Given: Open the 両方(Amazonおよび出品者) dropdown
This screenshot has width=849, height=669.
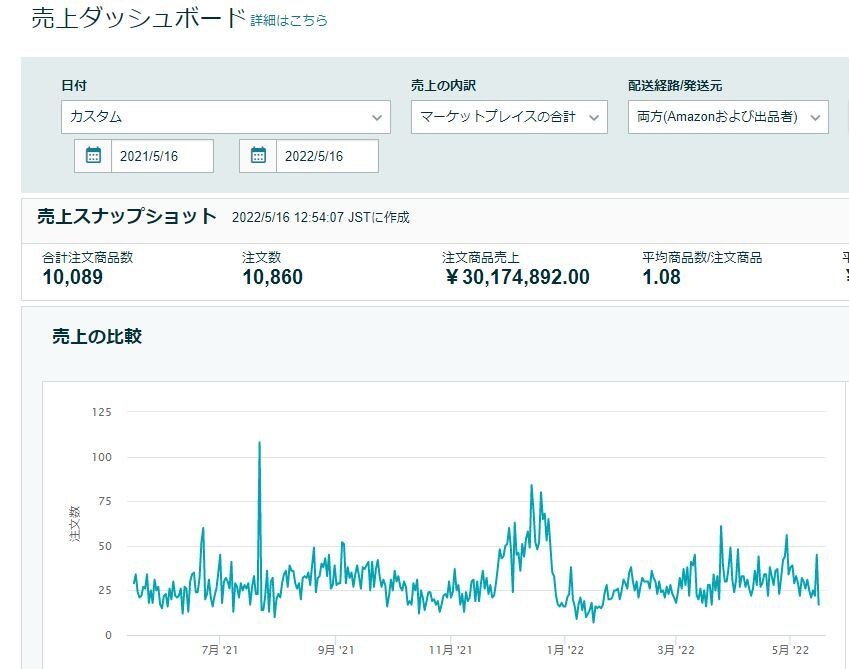Looking at the screenshot, I should [x=728, y=117].
